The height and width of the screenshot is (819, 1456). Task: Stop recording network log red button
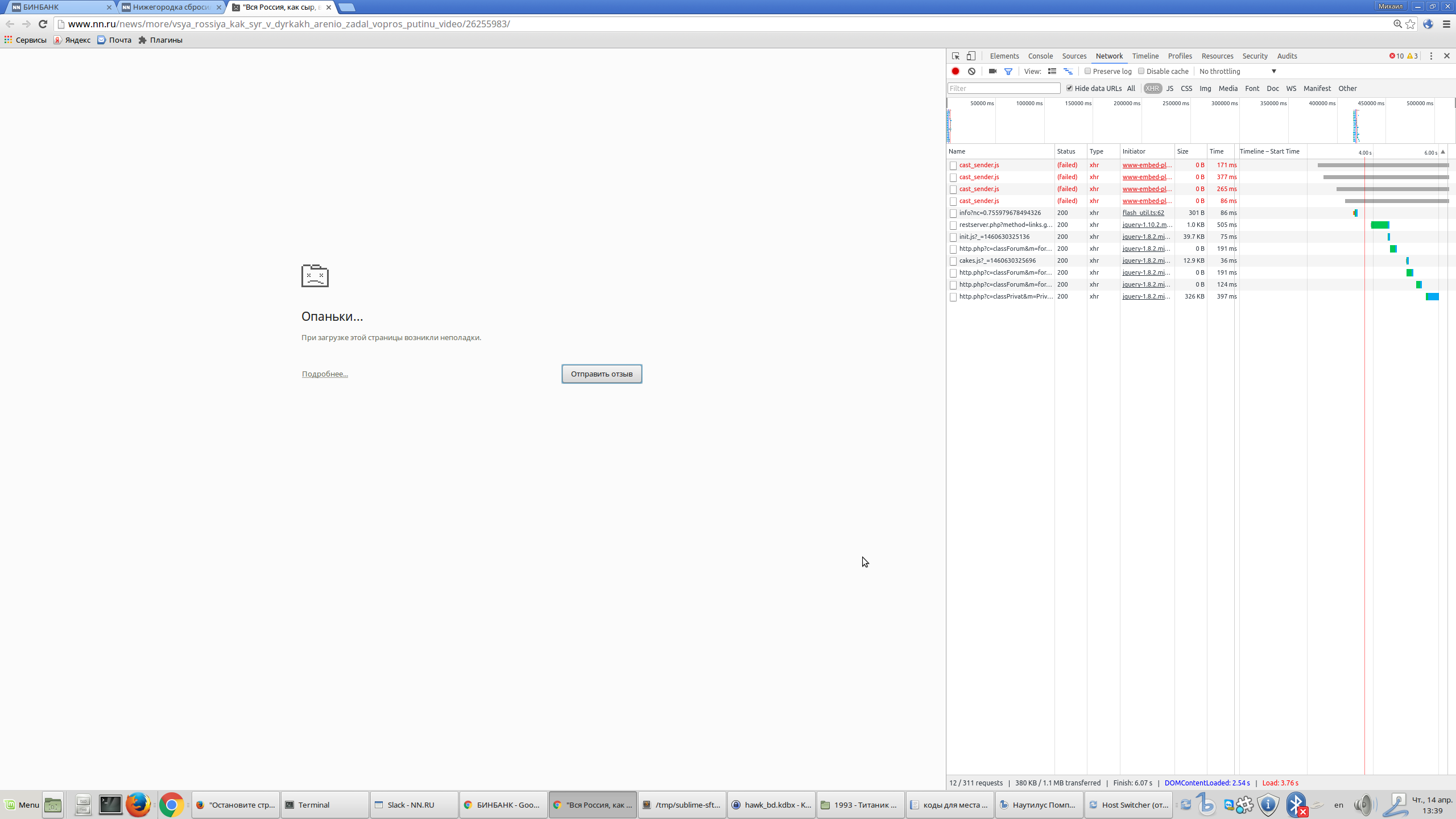(x=955, y=71)
